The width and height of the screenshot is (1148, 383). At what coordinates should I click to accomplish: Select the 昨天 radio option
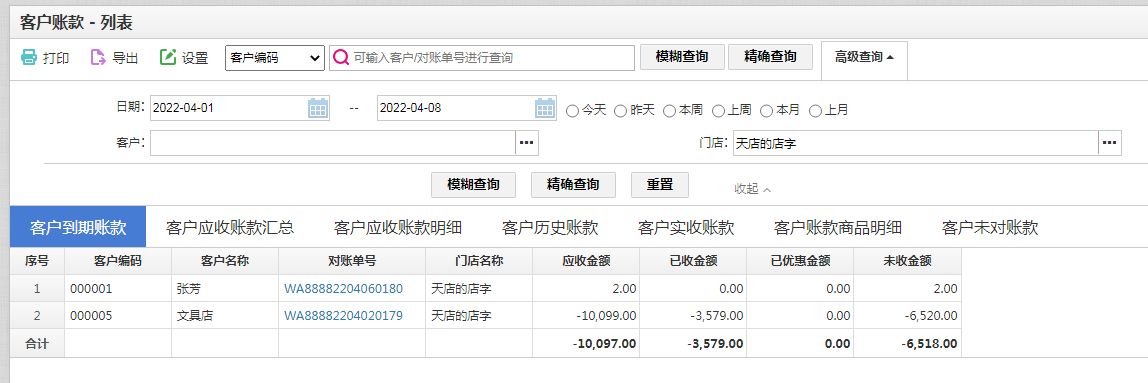pyautogui.click(x=620, y=111)
